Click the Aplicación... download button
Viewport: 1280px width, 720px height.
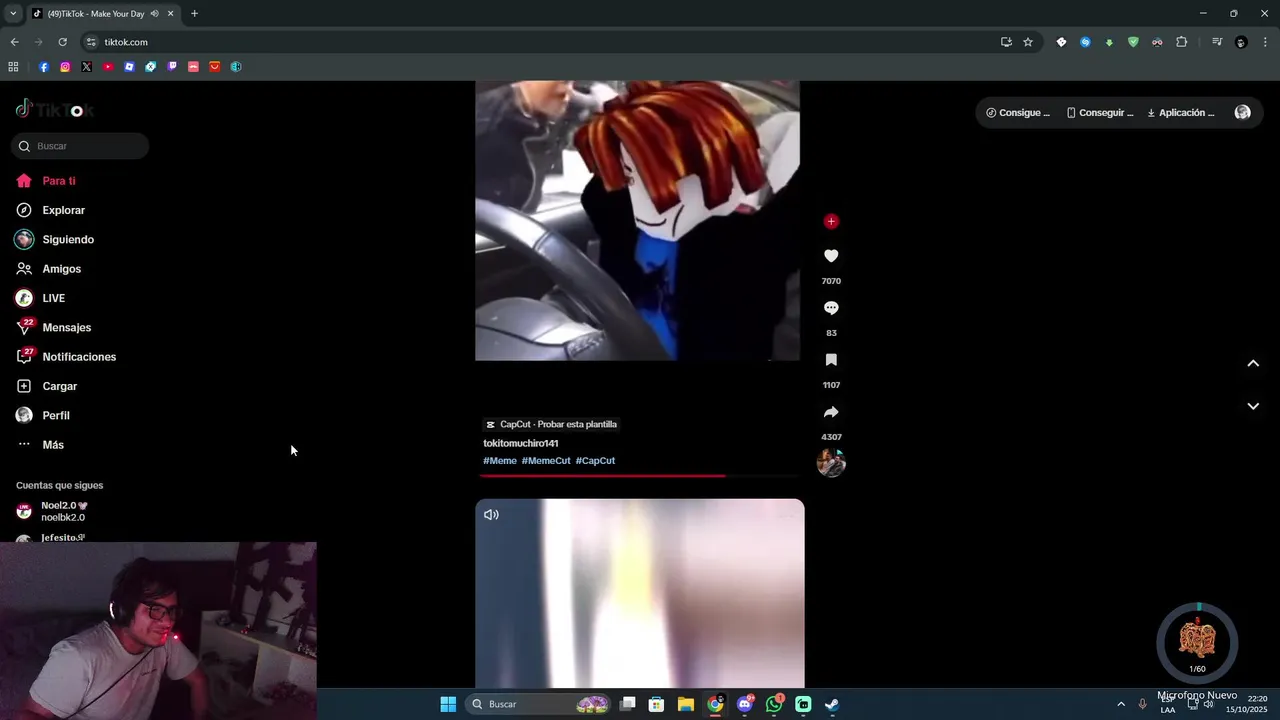pos(1181,113)
